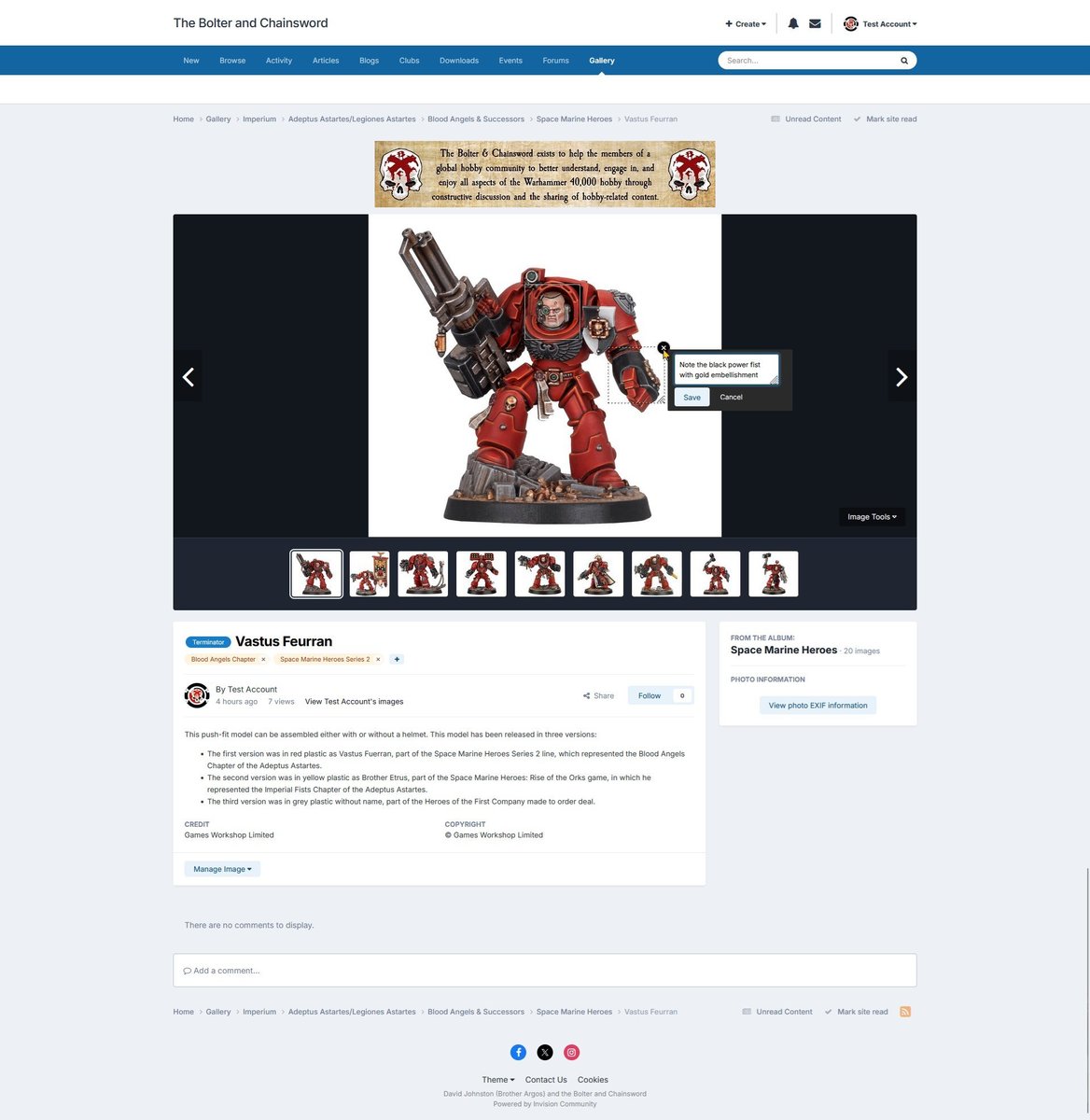Select the first thumbnail in the carousel
Viewport: 1090px width, 1120px height.
(x=316, y=573)
